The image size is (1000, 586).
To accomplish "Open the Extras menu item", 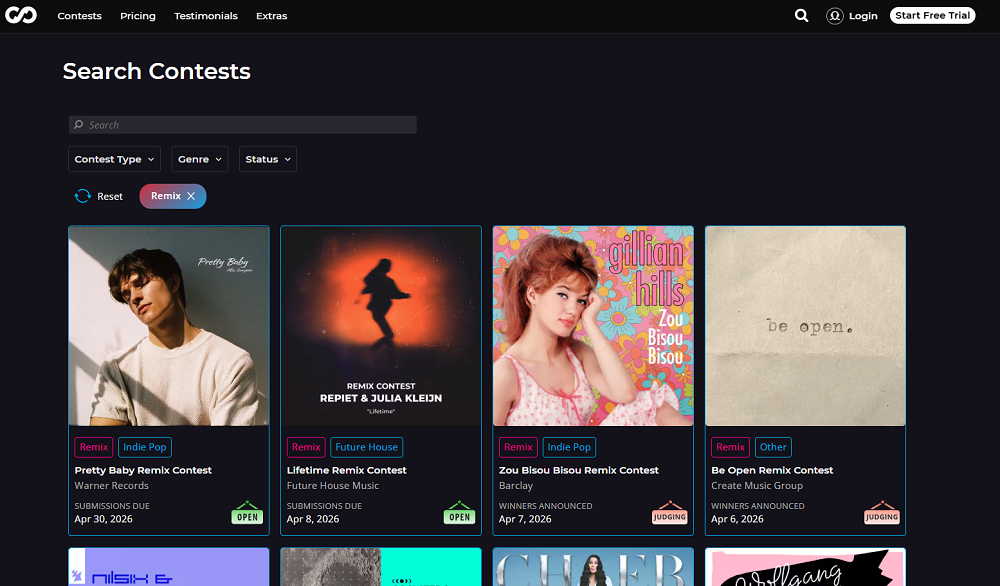I will [272, 16].
